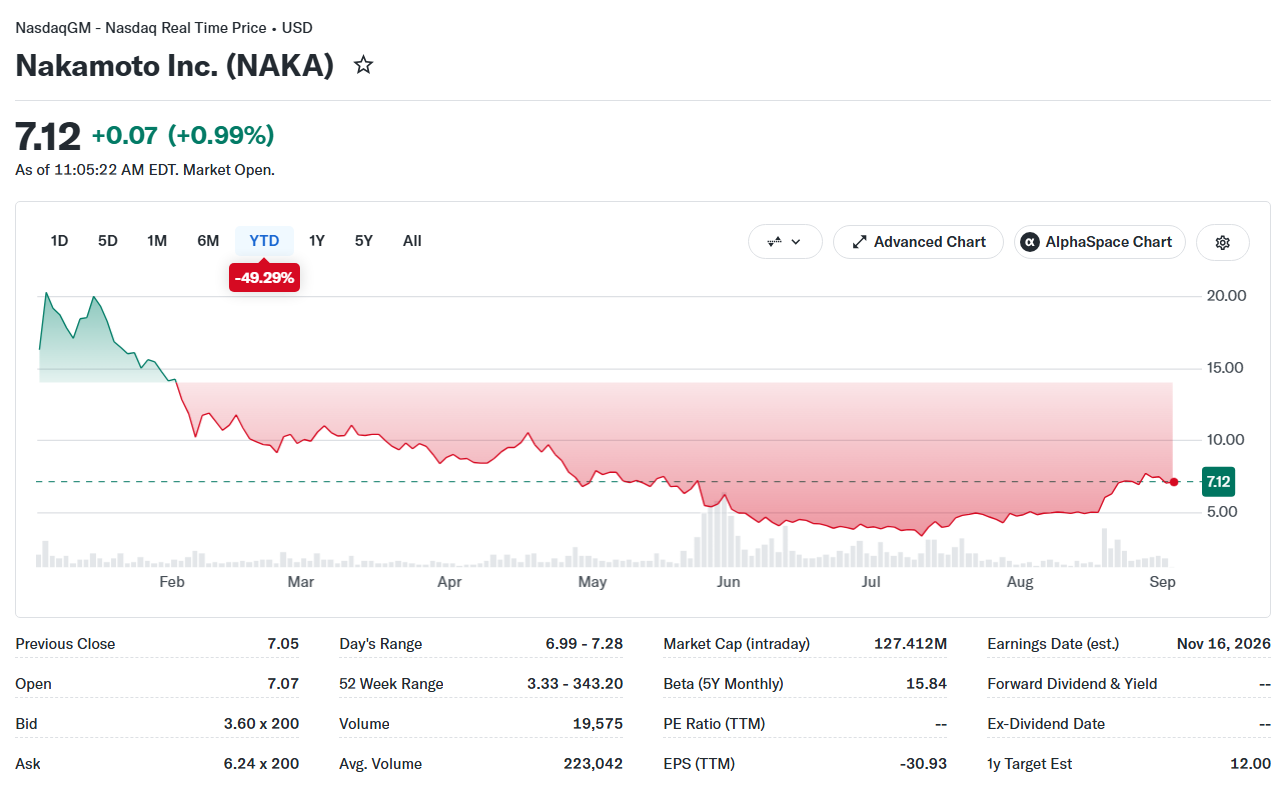Click the 20.00 price axis label
This screenshot has width=1286, height=791.
point(1227,296)
